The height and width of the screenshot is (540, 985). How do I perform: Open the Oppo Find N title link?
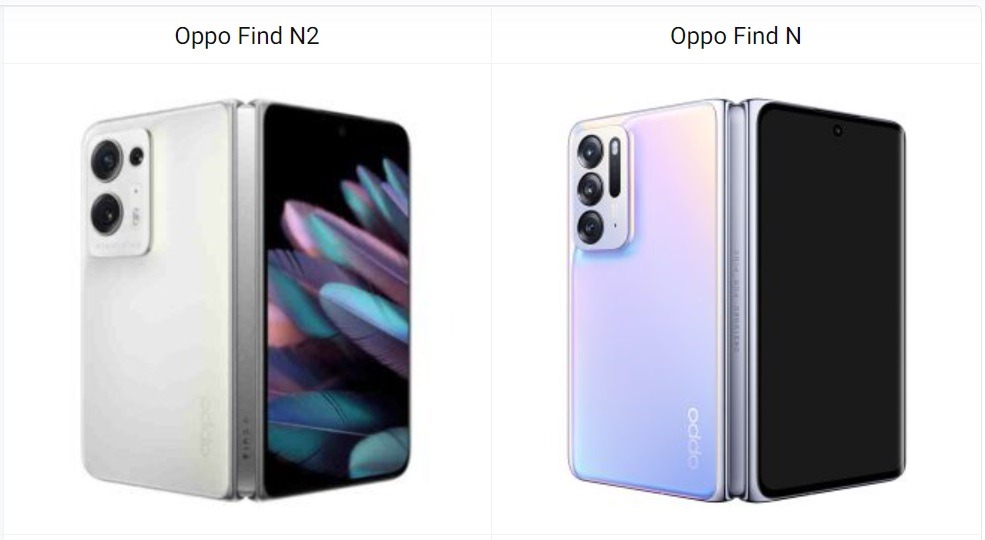[736, 36]
